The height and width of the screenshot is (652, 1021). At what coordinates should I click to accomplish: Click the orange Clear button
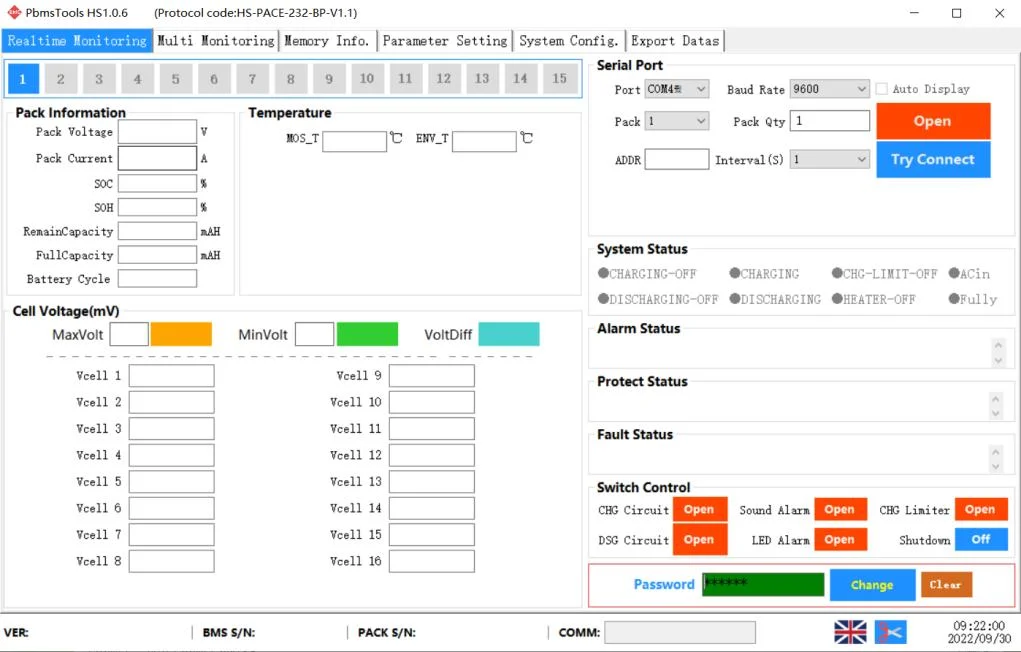pos(945,585)
